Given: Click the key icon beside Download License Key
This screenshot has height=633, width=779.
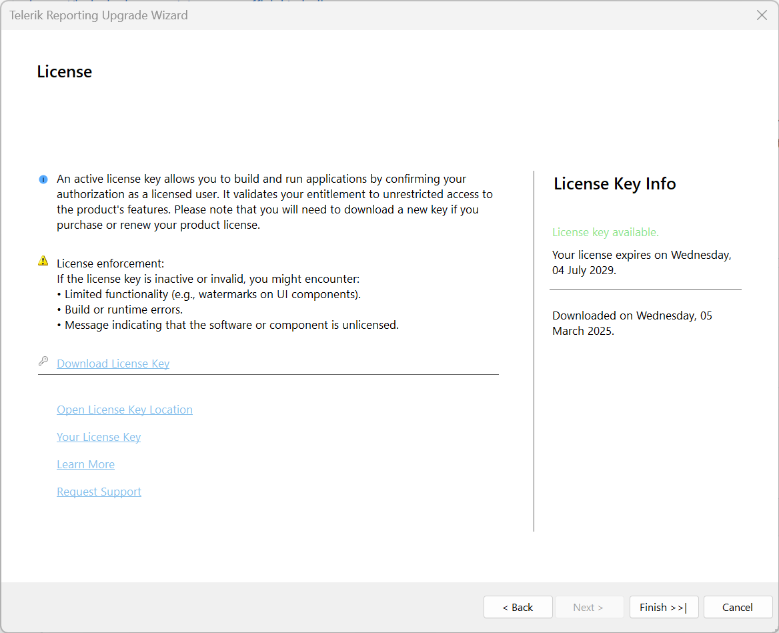Looking at the screenshot, I should pos(43,362).
